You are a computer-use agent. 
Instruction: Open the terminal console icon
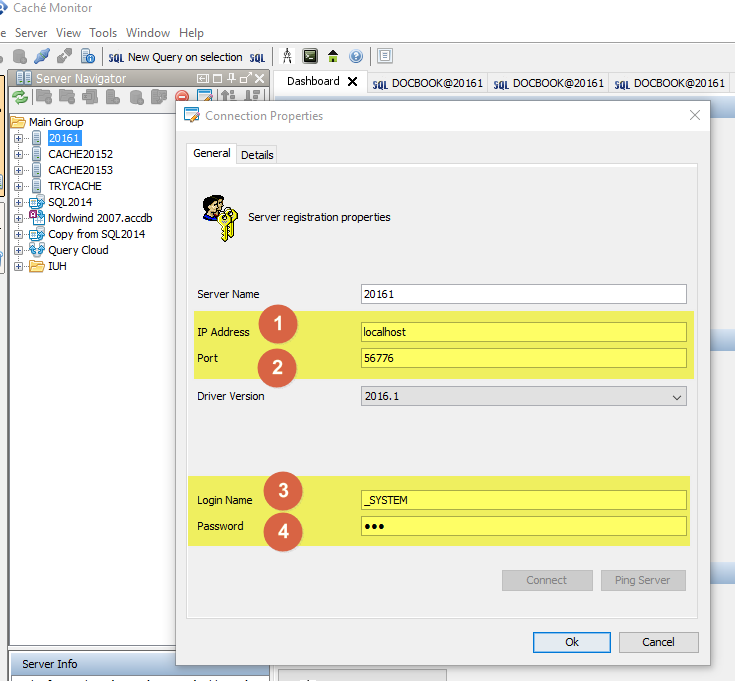coord(311,57)
